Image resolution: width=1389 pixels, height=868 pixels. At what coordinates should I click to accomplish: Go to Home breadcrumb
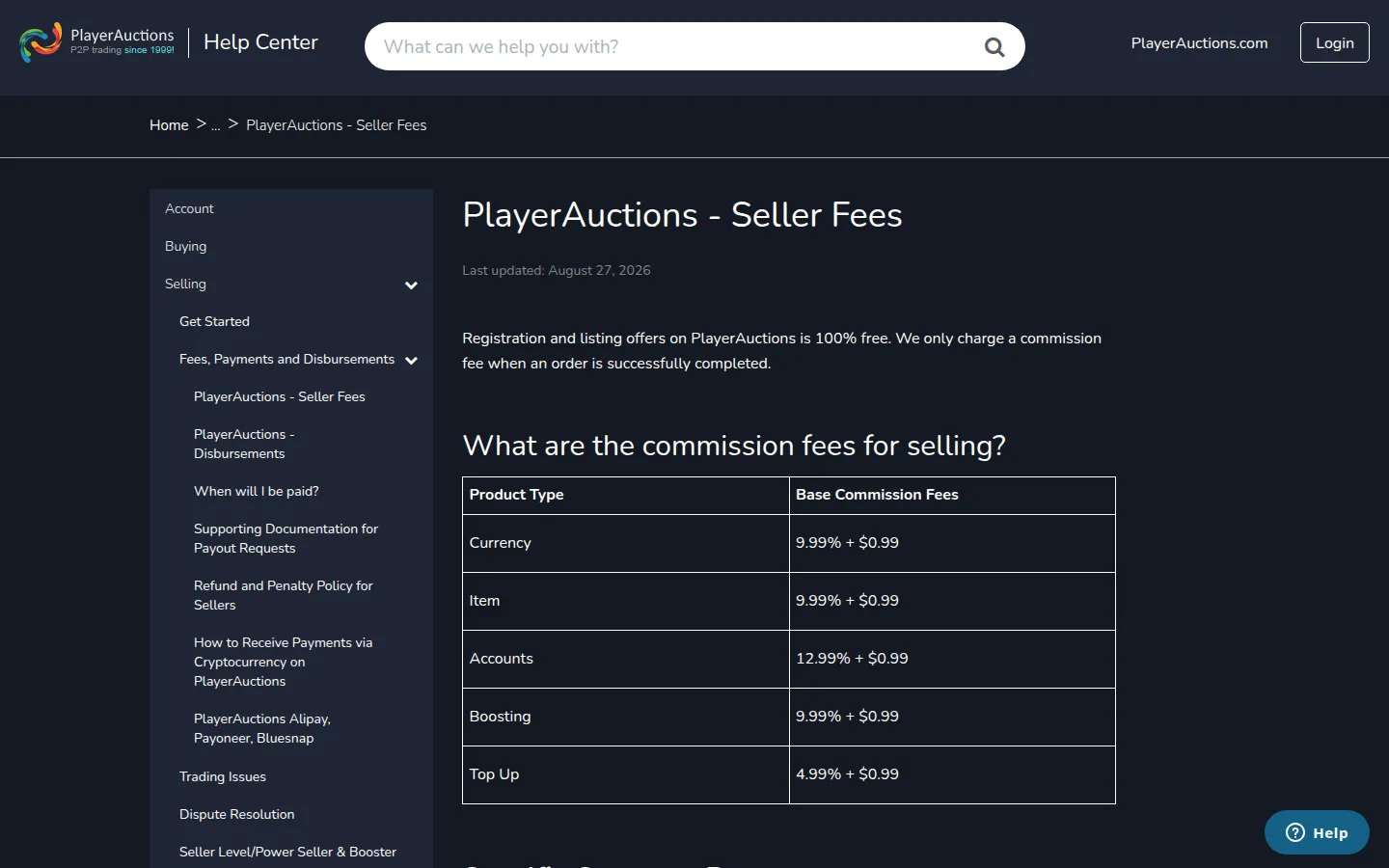(169, 125)
